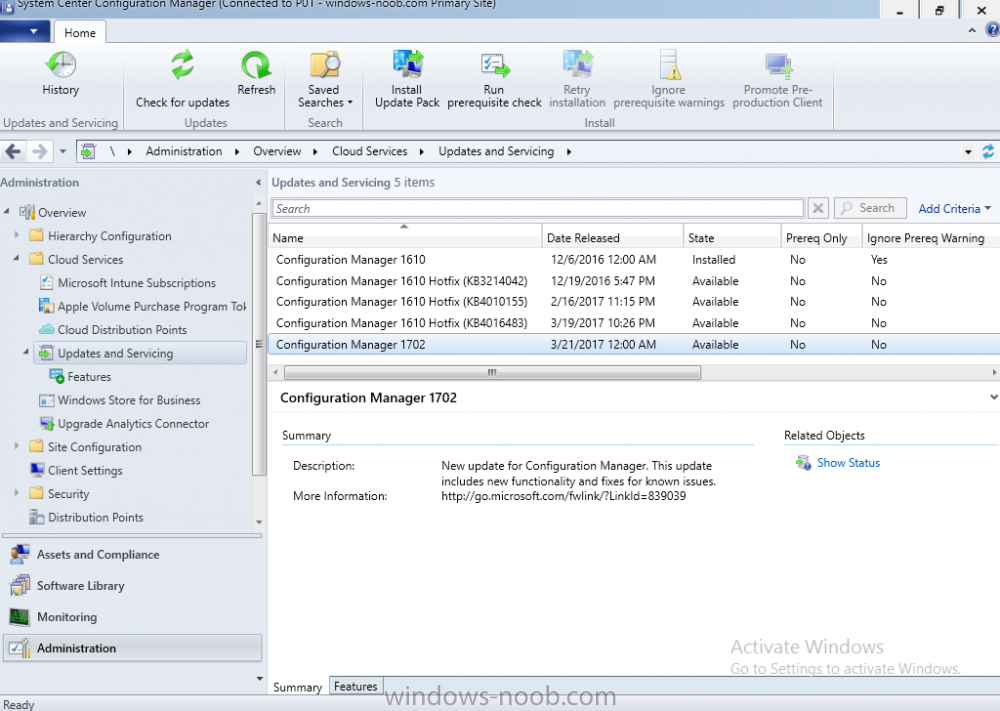Open the Add Criteria dropdown
1000x711 pixels.
coord(954,209)
